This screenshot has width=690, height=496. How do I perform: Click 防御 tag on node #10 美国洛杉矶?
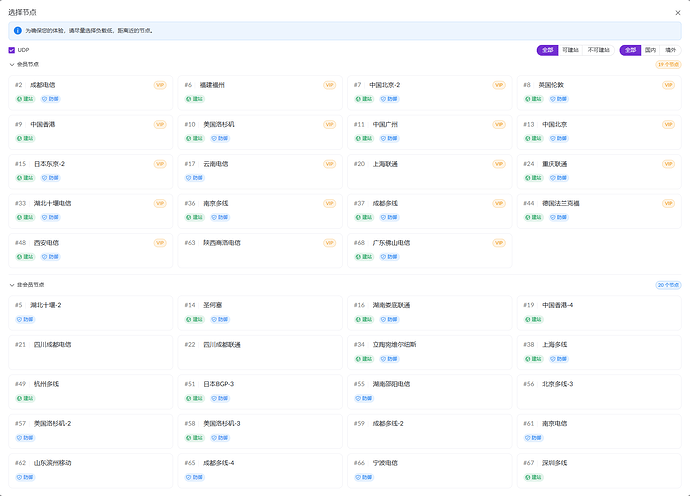(220, 139)
